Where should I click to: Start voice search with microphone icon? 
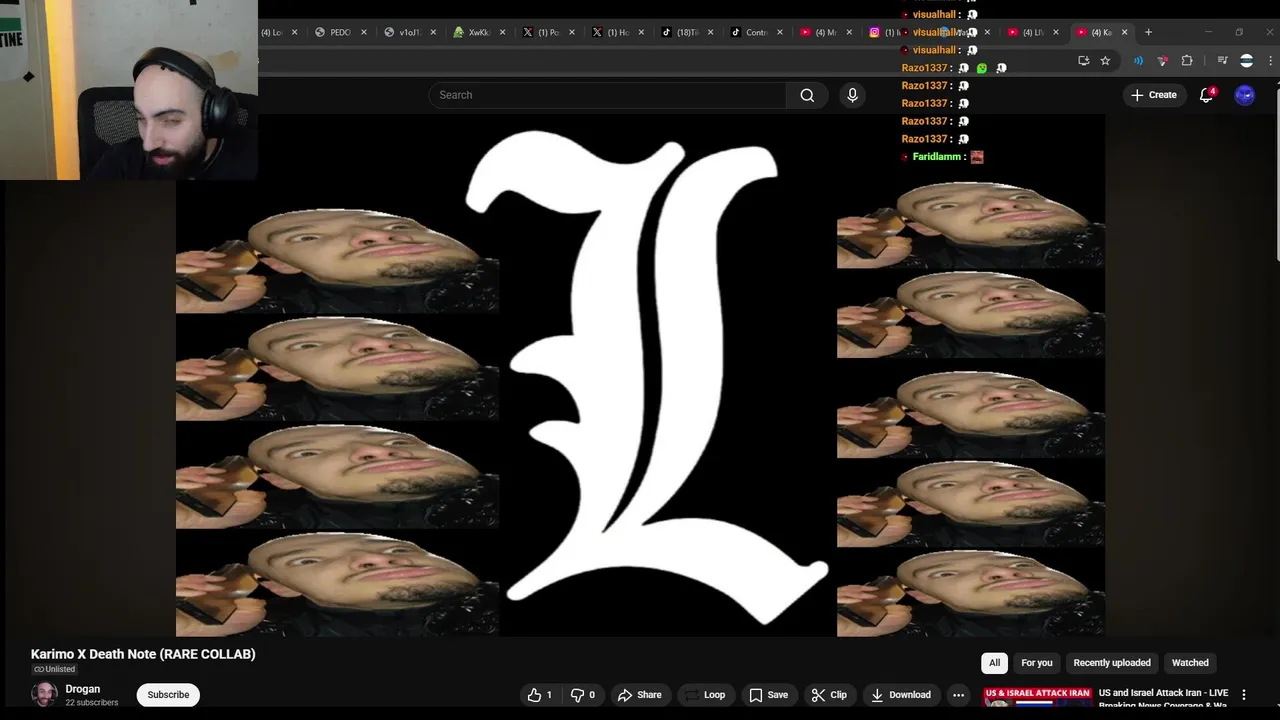click(x=852, y=95)
